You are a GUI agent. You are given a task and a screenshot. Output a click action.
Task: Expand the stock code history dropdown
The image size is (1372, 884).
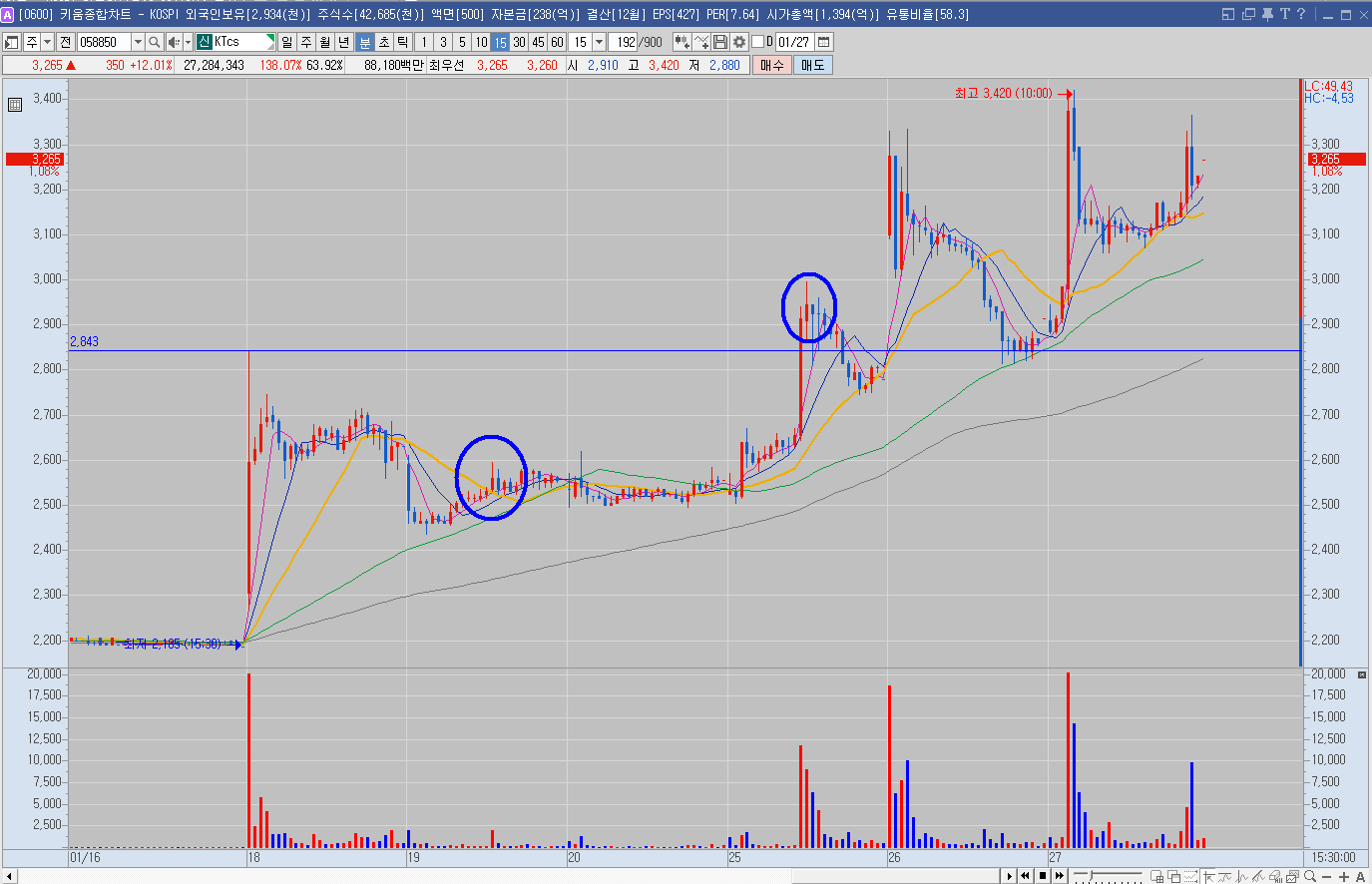138,42
